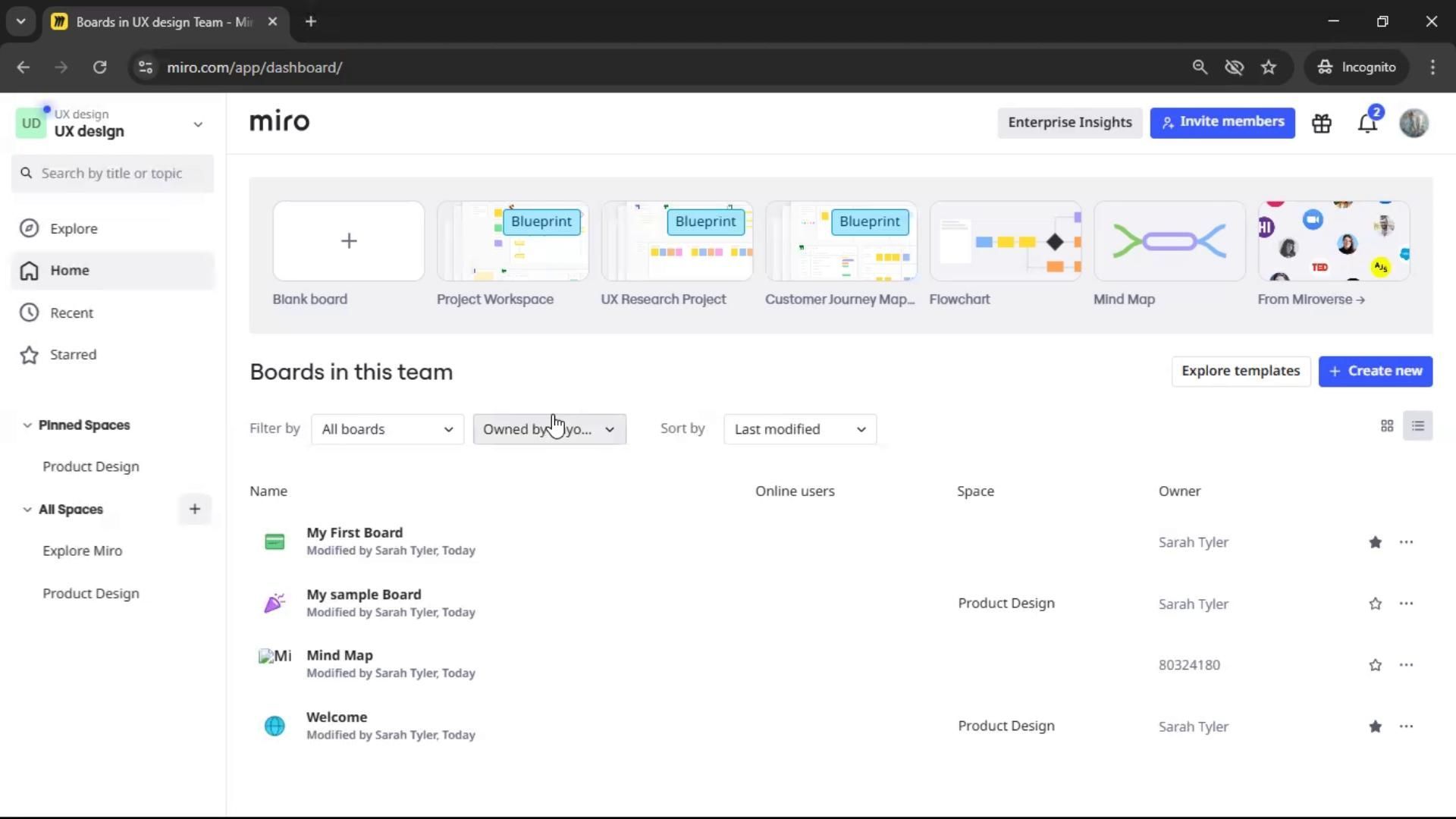Click Explore templates button
Image resolution: width=1456 pixels, height=819 pixels.
tap(1241, 372)
